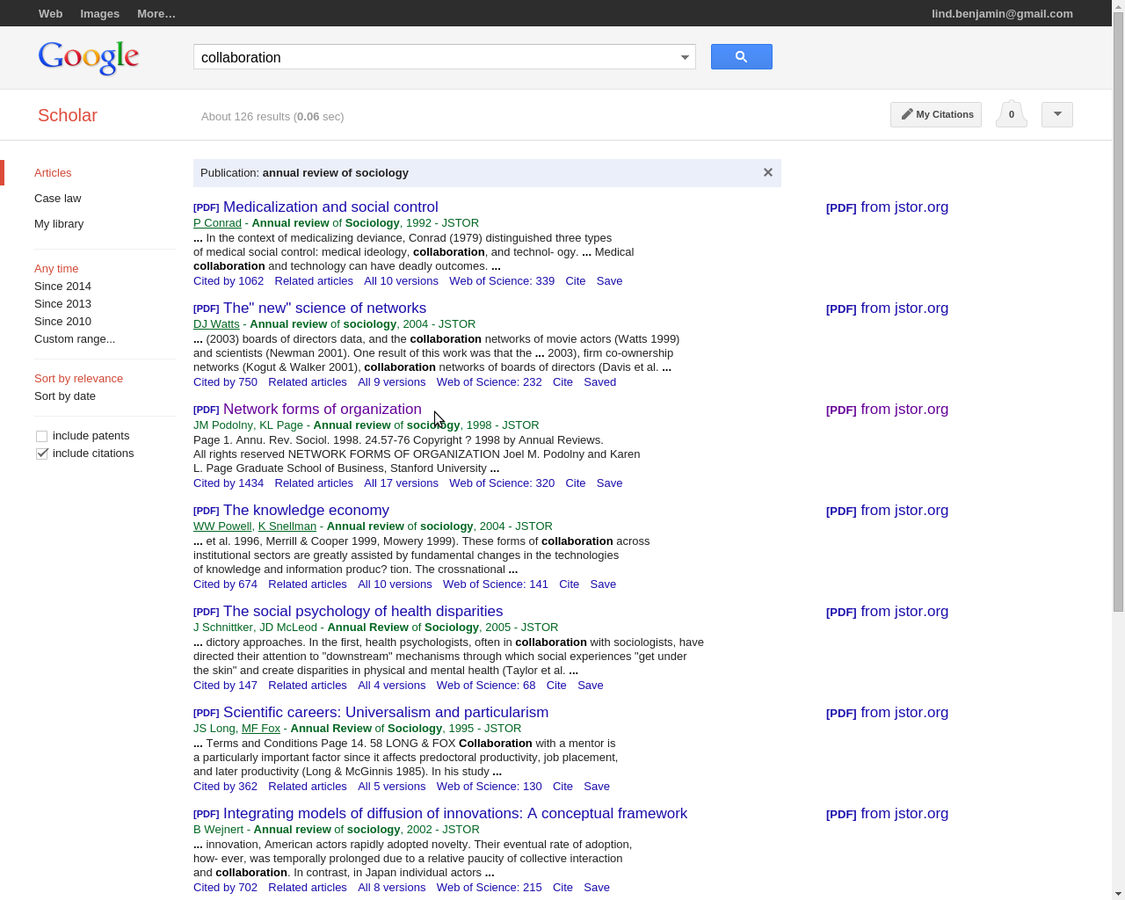Open Web of Science: 215 link
Image resolution: width=1125 pixels, height=900 pixels.
tap(489, 888)
